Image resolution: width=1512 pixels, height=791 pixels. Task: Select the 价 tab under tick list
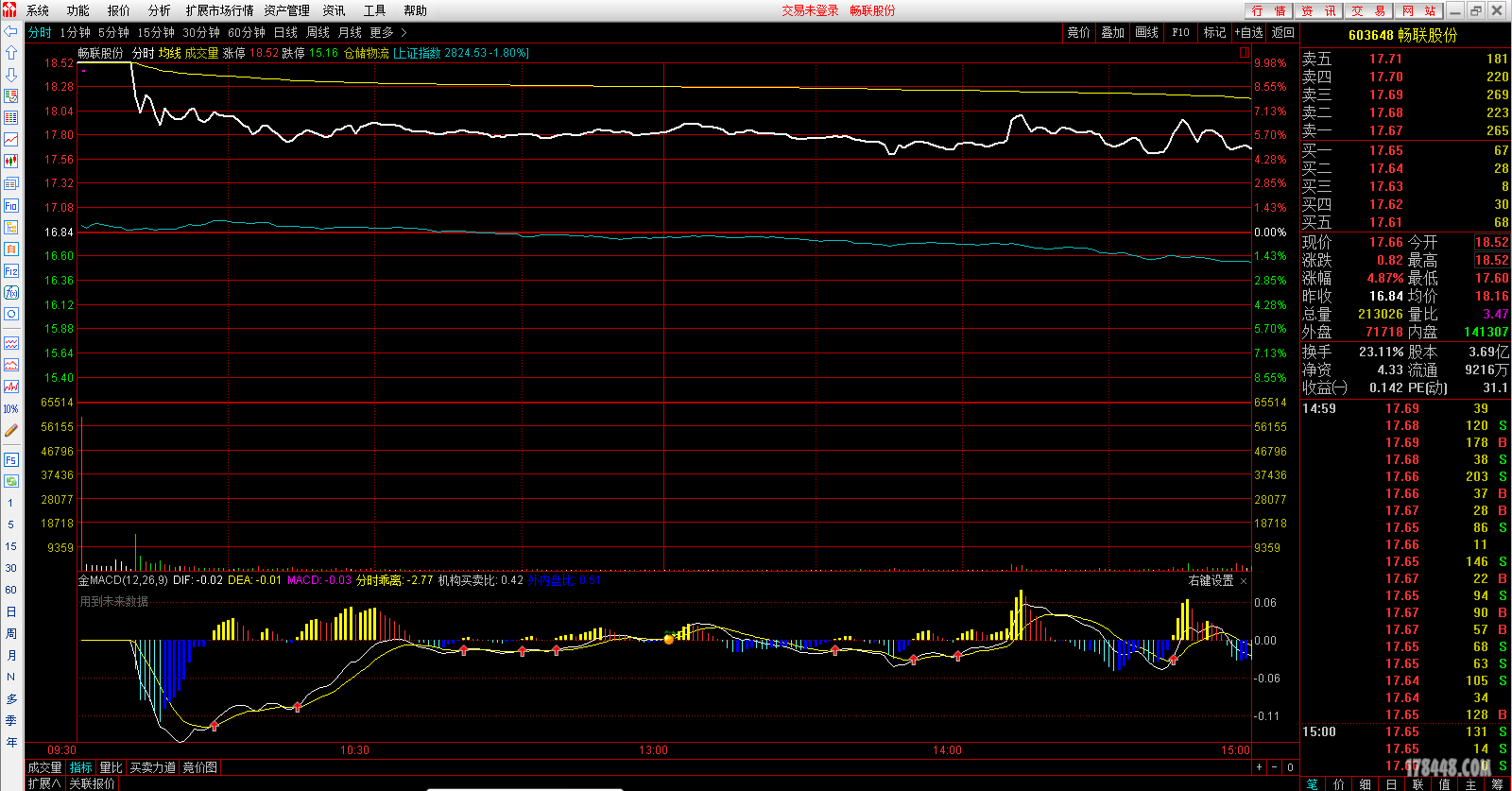pos(1339,784)
